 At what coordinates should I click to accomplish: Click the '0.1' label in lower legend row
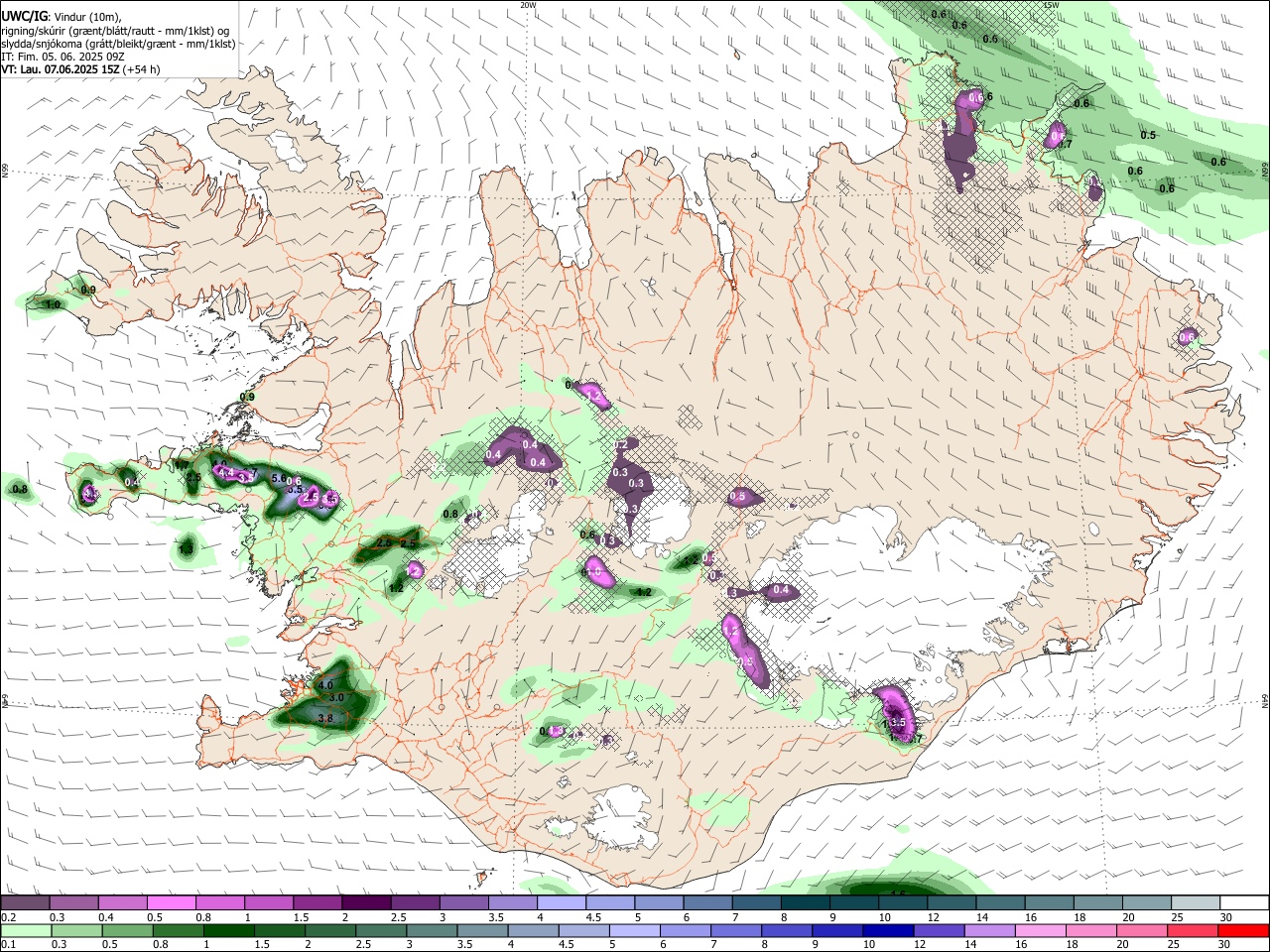8,945
